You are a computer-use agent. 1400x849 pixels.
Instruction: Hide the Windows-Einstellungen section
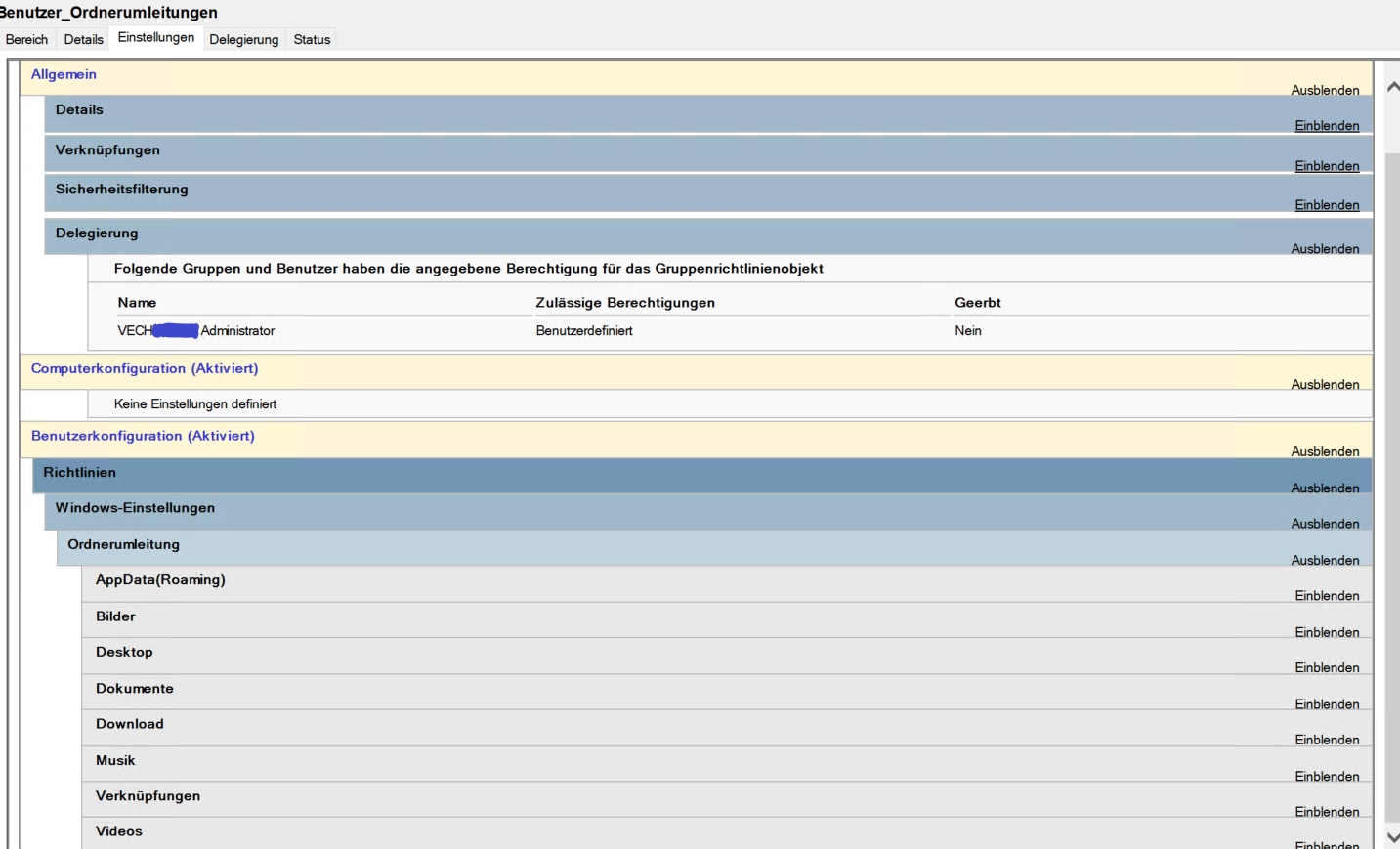(1326, 523)
